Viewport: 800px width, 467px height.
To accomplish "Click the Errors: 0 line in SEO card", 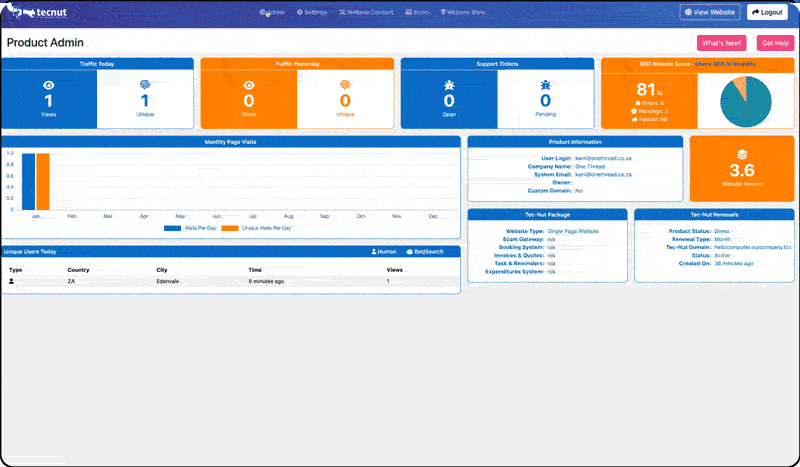I will click(649, 103).
